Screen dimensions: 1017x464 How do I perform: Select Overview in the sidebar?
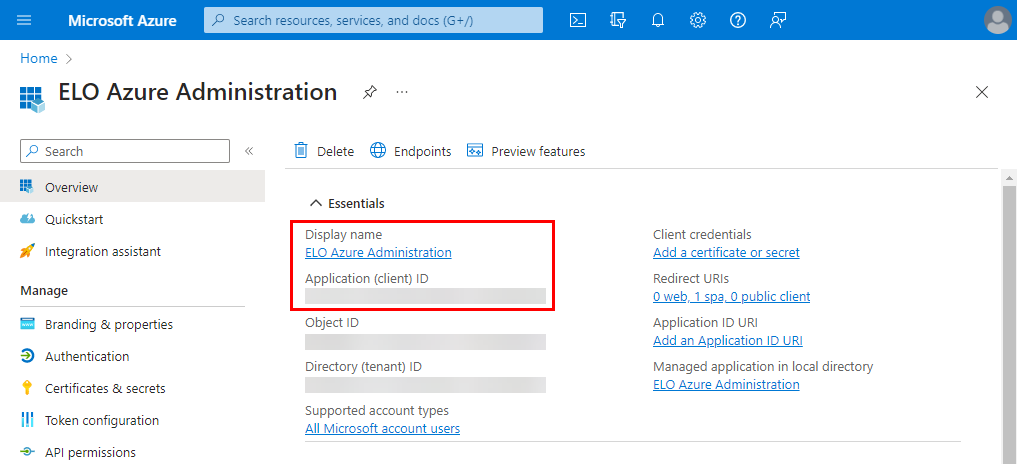pos(132,187)
